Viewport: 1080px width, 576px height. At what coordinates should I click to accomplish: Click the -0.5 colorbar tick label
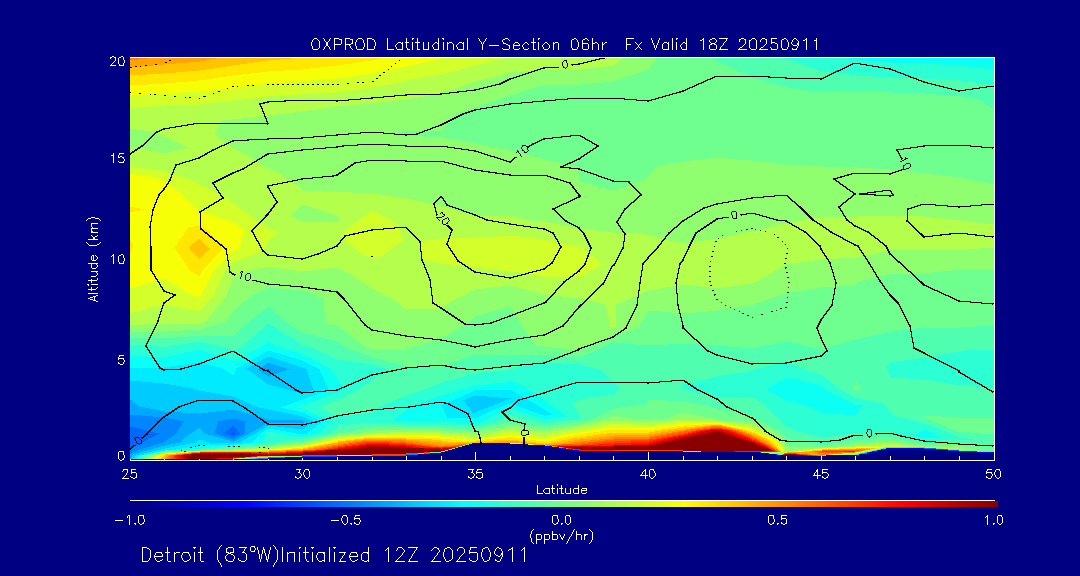[344, 520]
